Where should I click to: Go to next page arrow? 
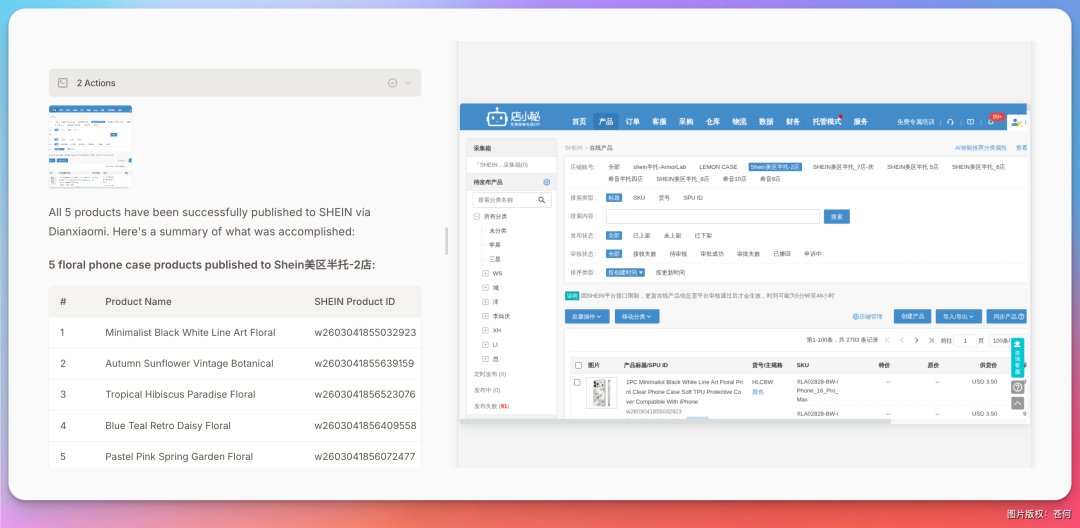click(x=916, y=340)
